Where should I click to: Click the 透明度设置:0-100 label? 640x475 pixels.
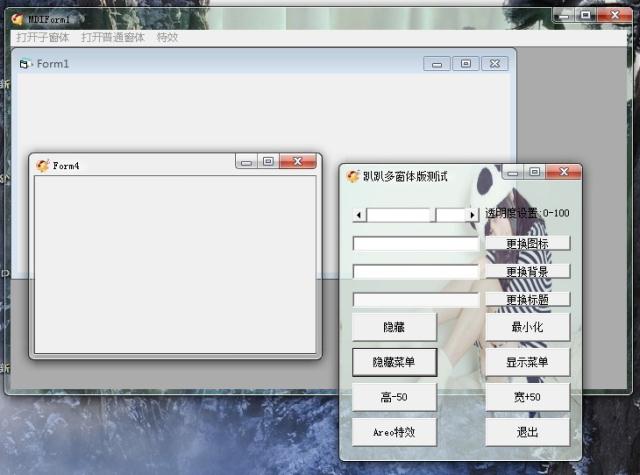point(527,213)
